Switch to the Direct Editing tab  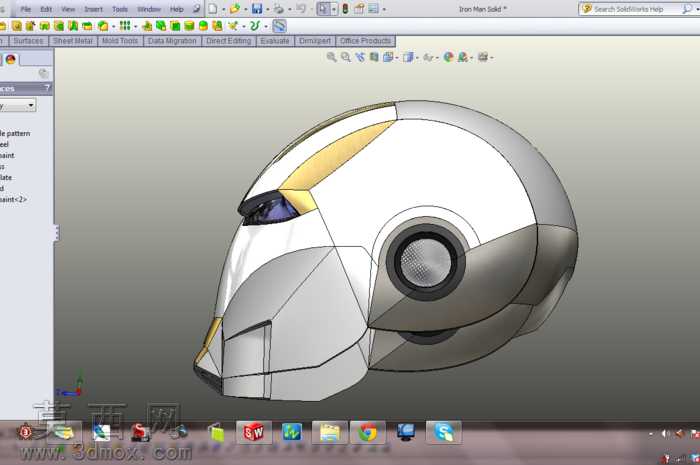(x=229, y=41)
